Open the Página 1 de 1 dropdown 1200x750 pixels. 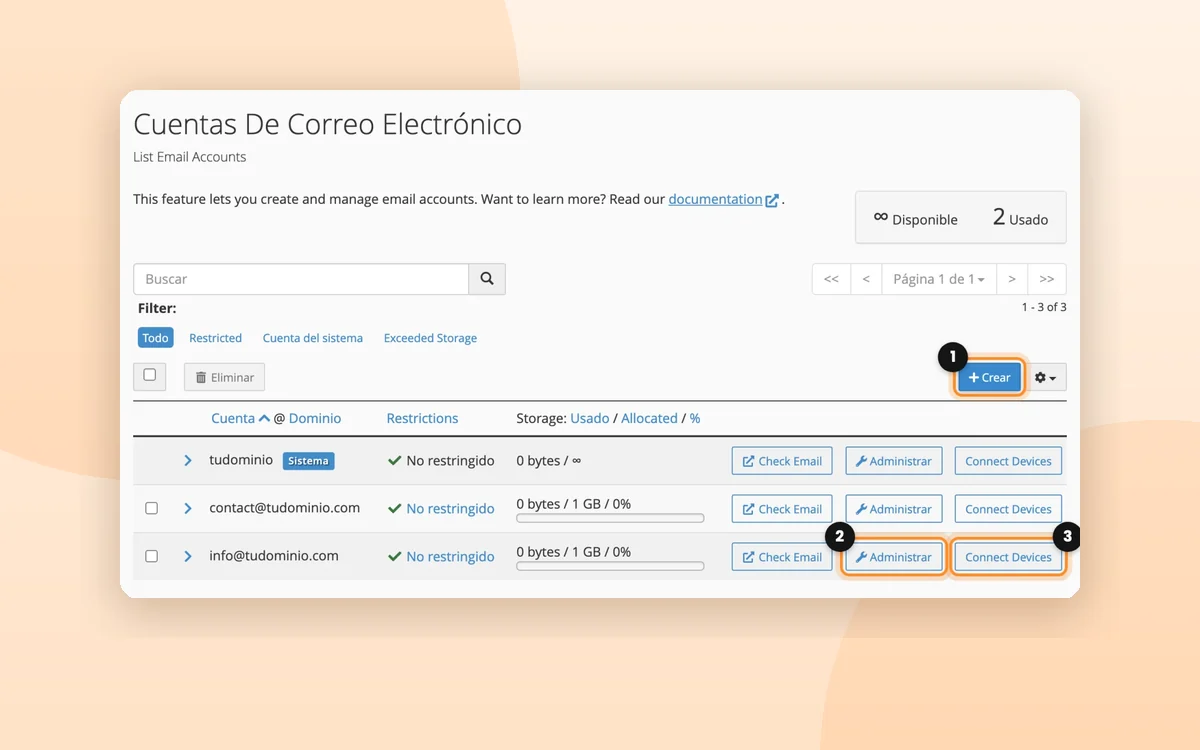click(x=939, y=279)
